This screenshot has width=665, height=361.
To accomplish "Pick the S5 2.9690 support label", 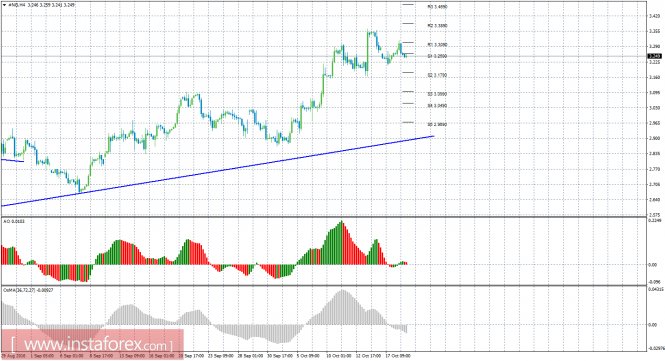I will (437, 125).
